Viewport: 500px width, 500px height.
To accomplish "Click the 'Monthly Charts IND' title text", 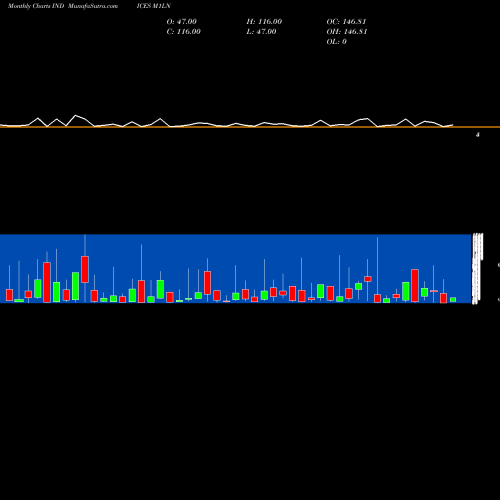I will 36,6.
